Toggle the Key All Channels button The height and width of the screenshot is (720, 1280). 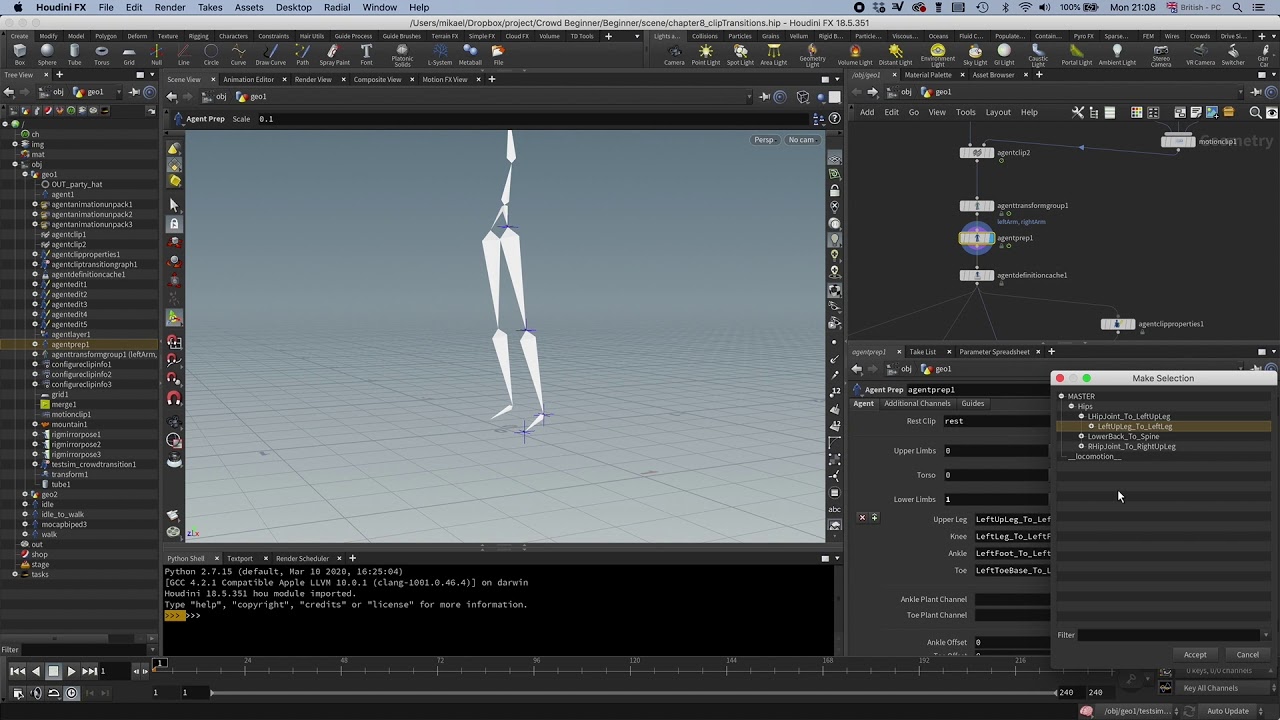pos(1210,688)
